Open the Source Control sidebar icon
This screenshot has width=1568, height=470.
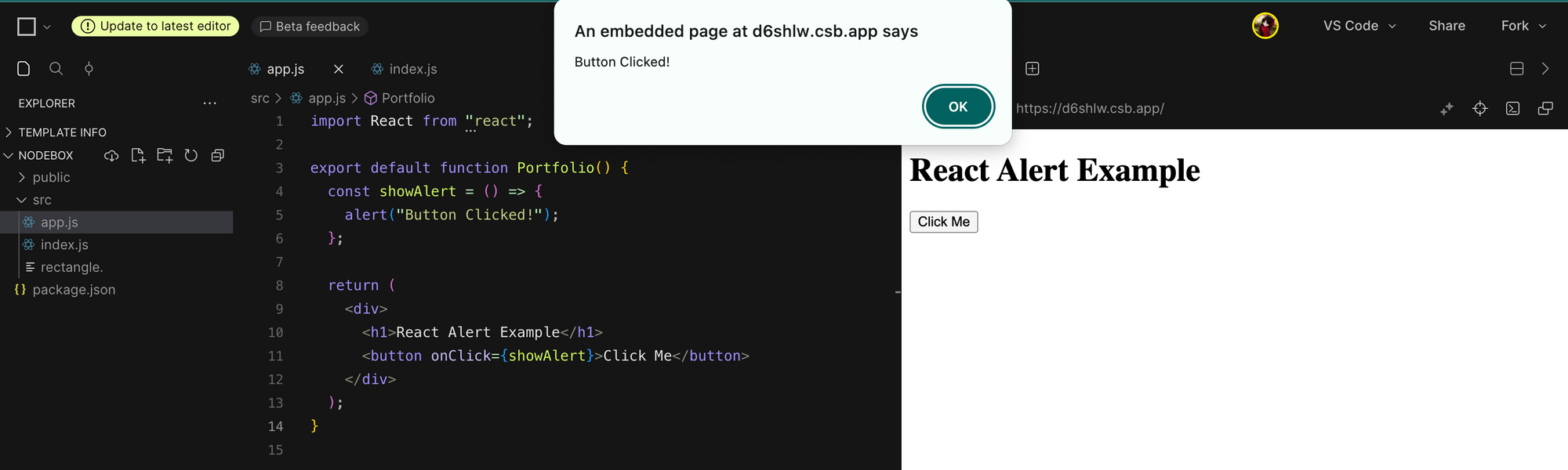tap(89, 69)
